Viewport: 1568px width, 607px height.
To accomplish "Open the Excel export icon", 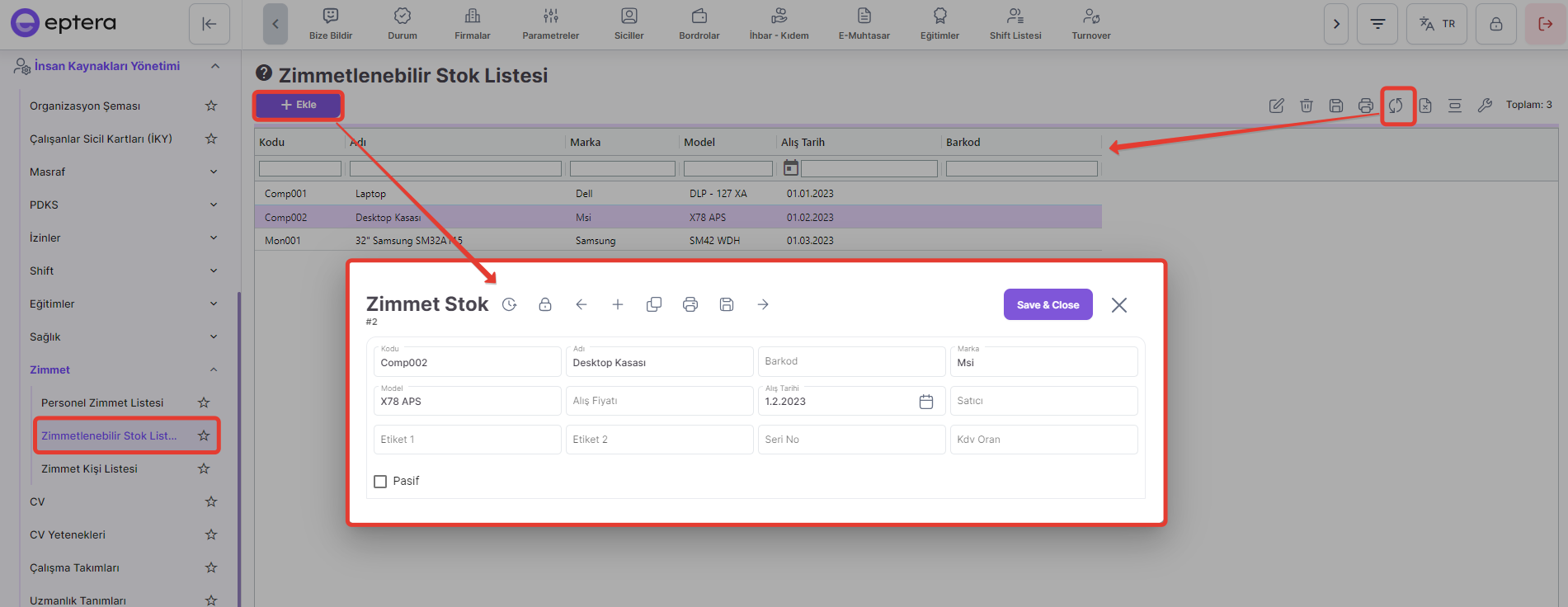I will point(1425,106).
